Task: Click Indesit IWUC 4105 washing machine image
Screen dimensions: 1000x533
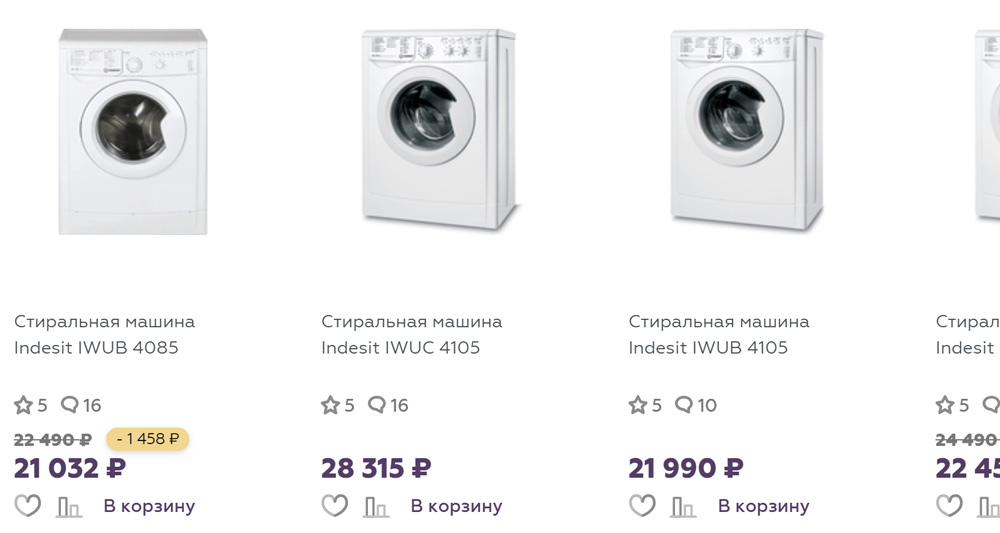Action: [x=439, y=129]
